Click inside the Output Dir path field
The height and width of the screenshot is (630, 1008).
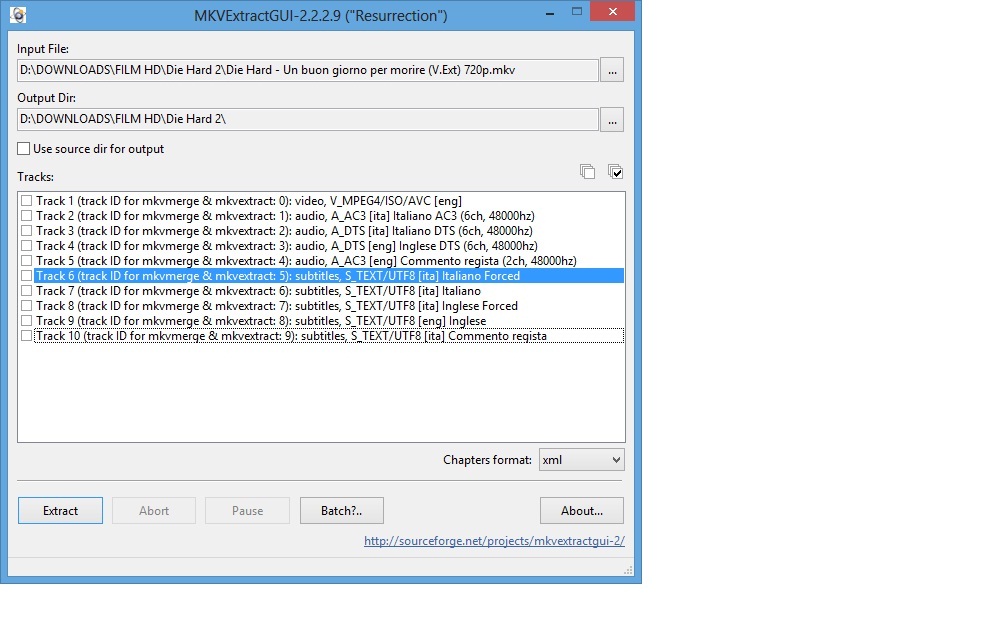pos(307,119)
